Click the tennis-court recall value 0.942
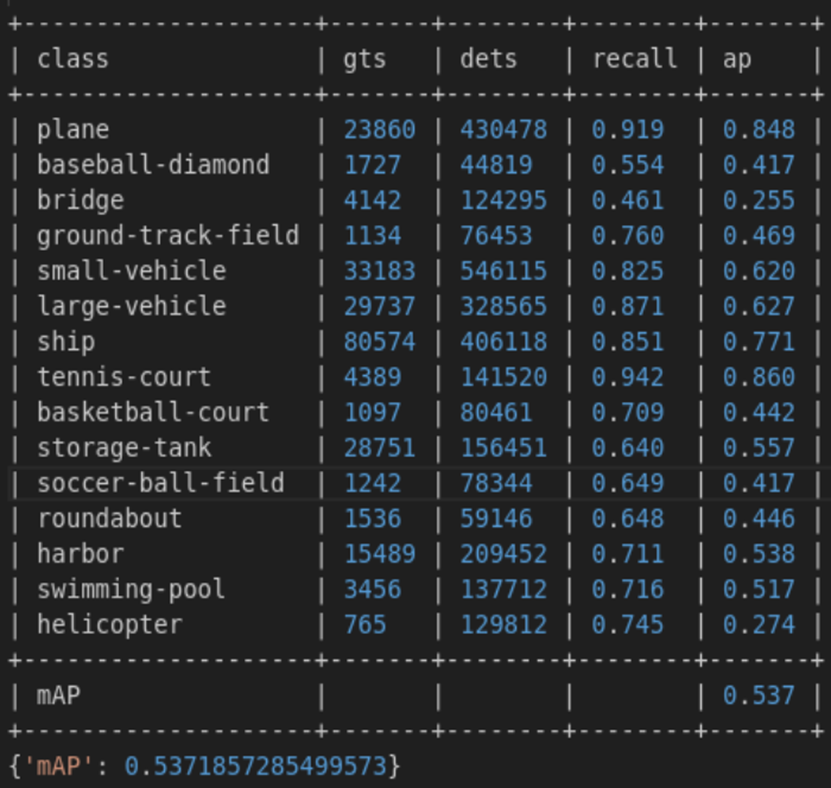The image size is (831, 788). click(627, 378)
